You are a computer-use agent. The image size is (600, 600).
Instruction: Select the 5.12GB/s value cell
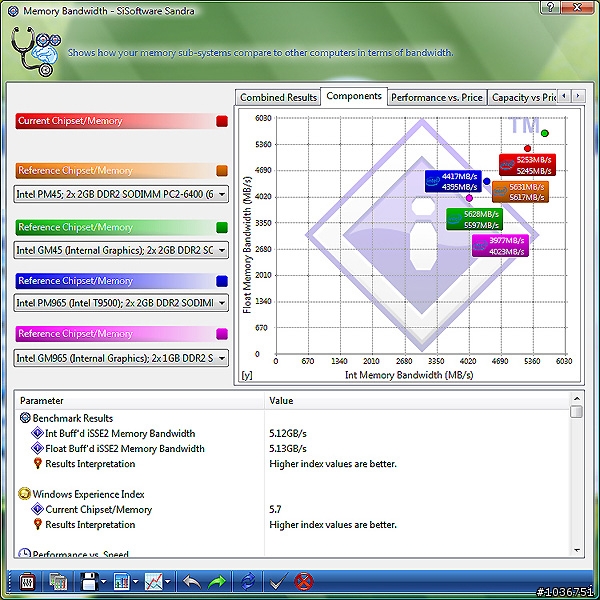point(288,434)
